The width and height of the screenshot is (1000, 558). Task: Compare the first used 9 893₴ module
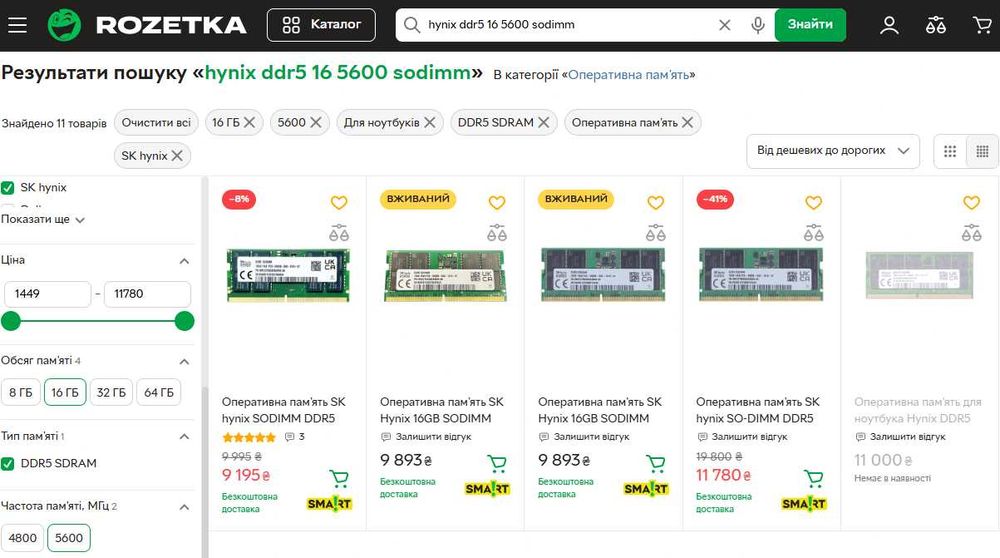(x=497, y=232)
